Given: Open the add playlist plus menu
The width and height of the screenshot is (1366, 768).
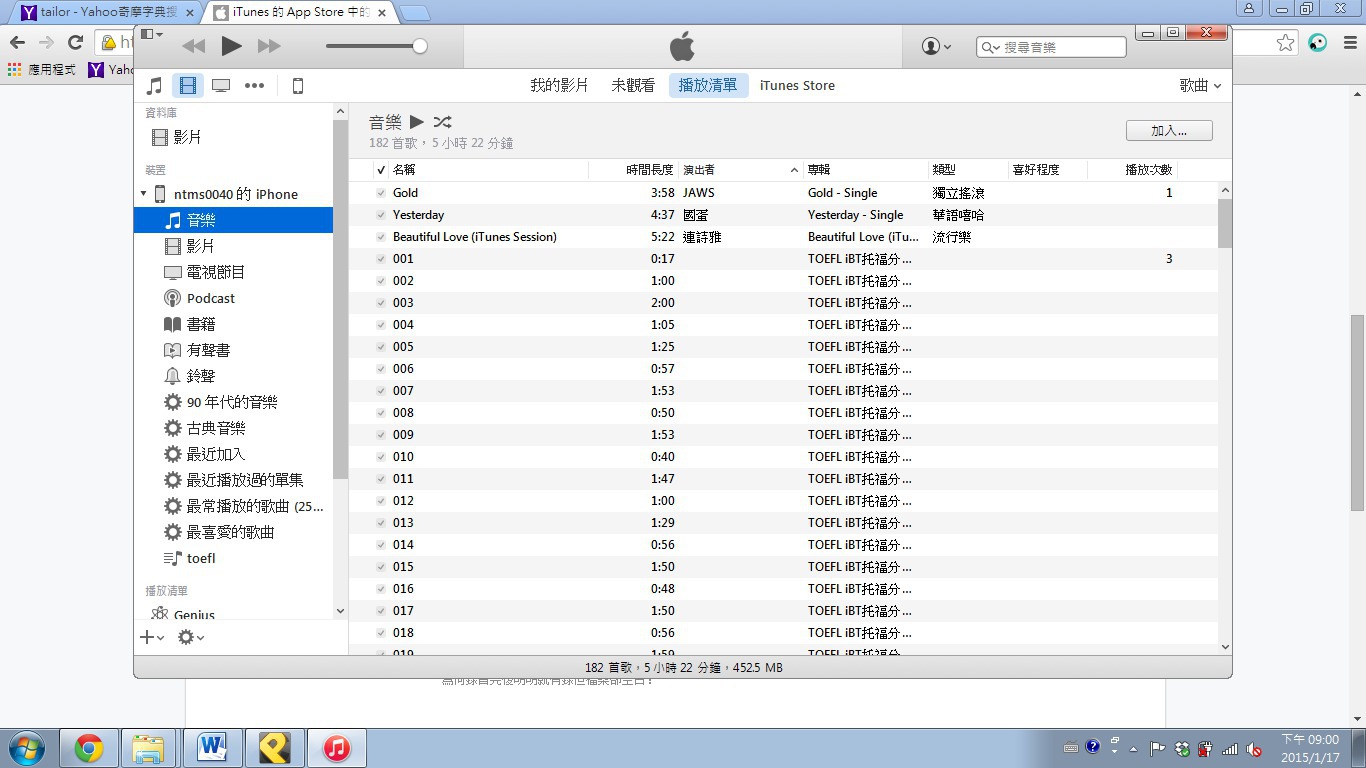Looking at the screenshot, I should [x=151, y=637].
